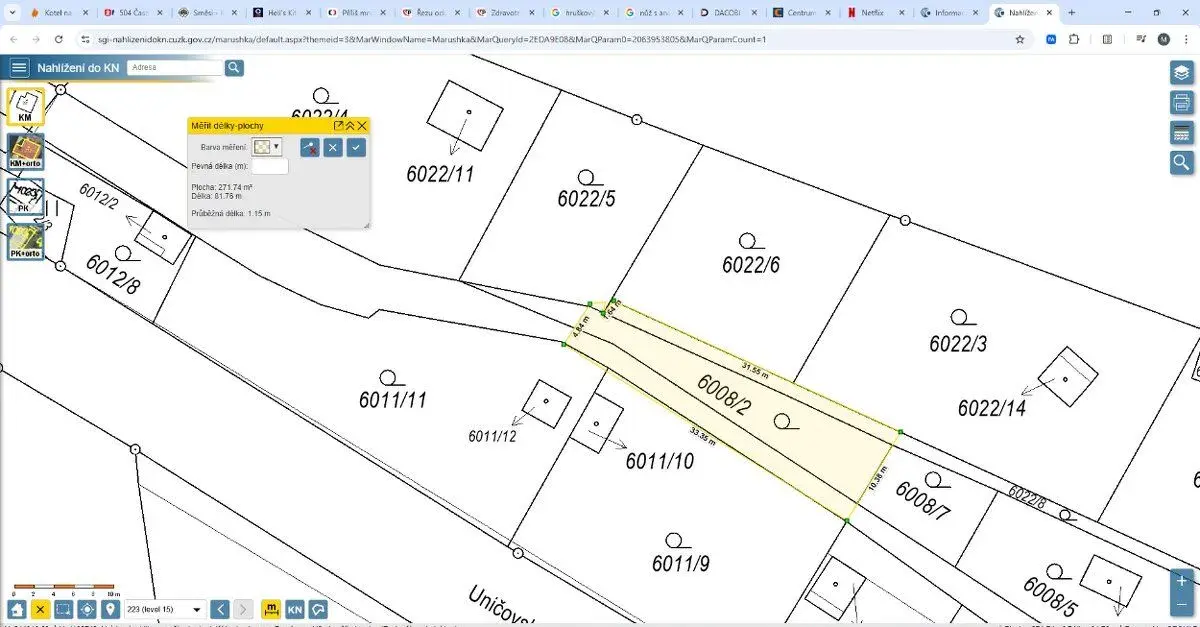Click parcel label 6008/7
Viewport: 1200px width, 627px height.
922,500
